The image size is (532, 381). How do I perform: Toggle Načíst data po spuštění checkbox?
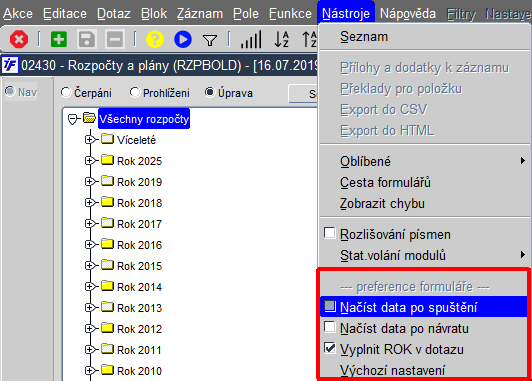pyautogui.click(x=329, y=306)
